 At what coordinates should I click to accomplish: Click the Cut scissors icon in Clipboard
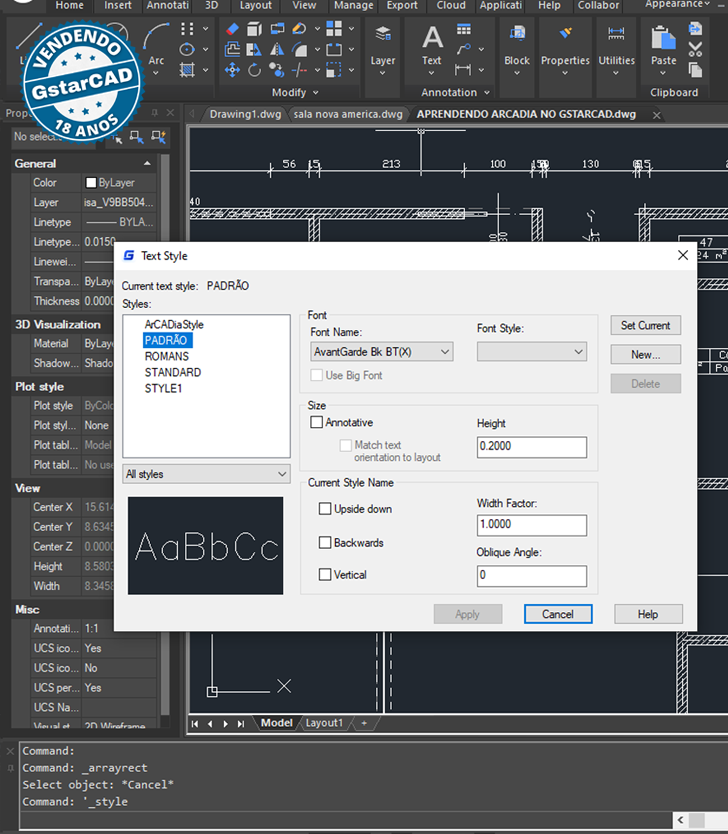(695, 49)
